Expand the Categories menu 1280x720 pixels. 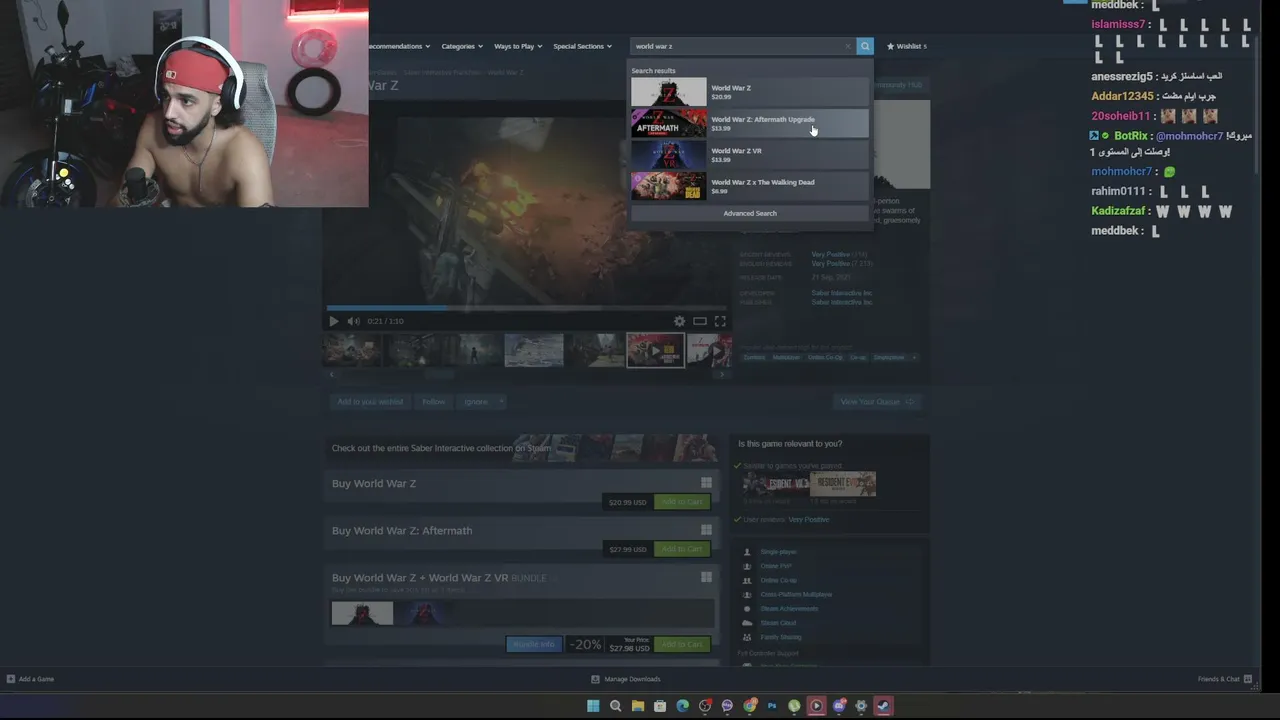click(462, 46)
